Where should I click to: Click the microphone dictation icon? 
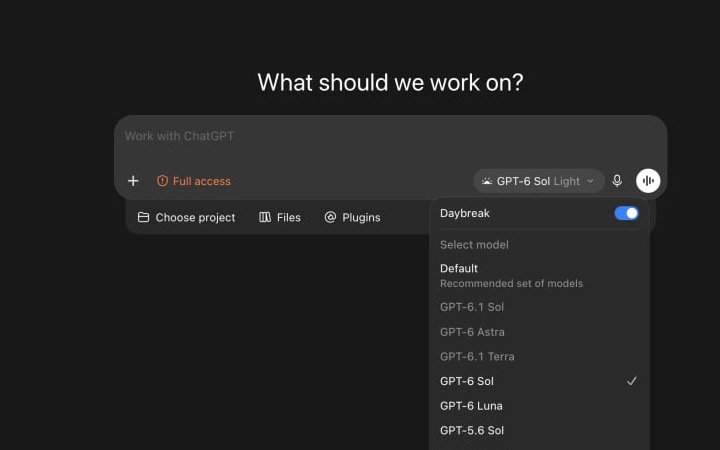tap(617, 181)
